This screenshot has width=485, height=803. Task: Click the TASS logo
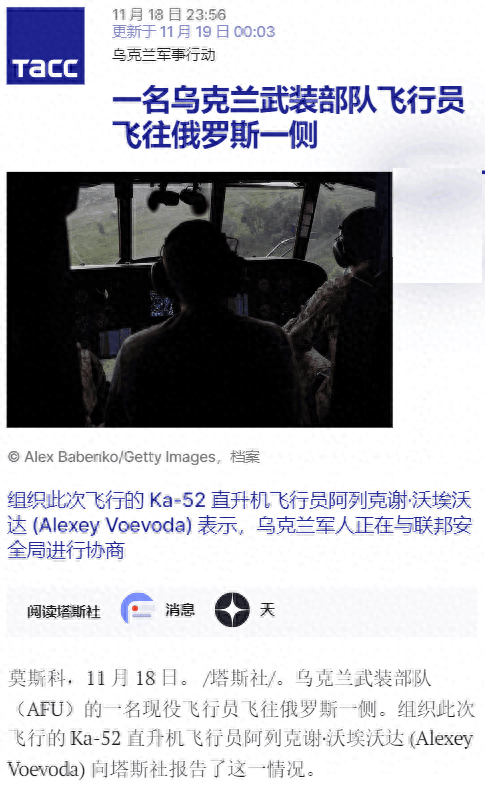click(46, 46)
